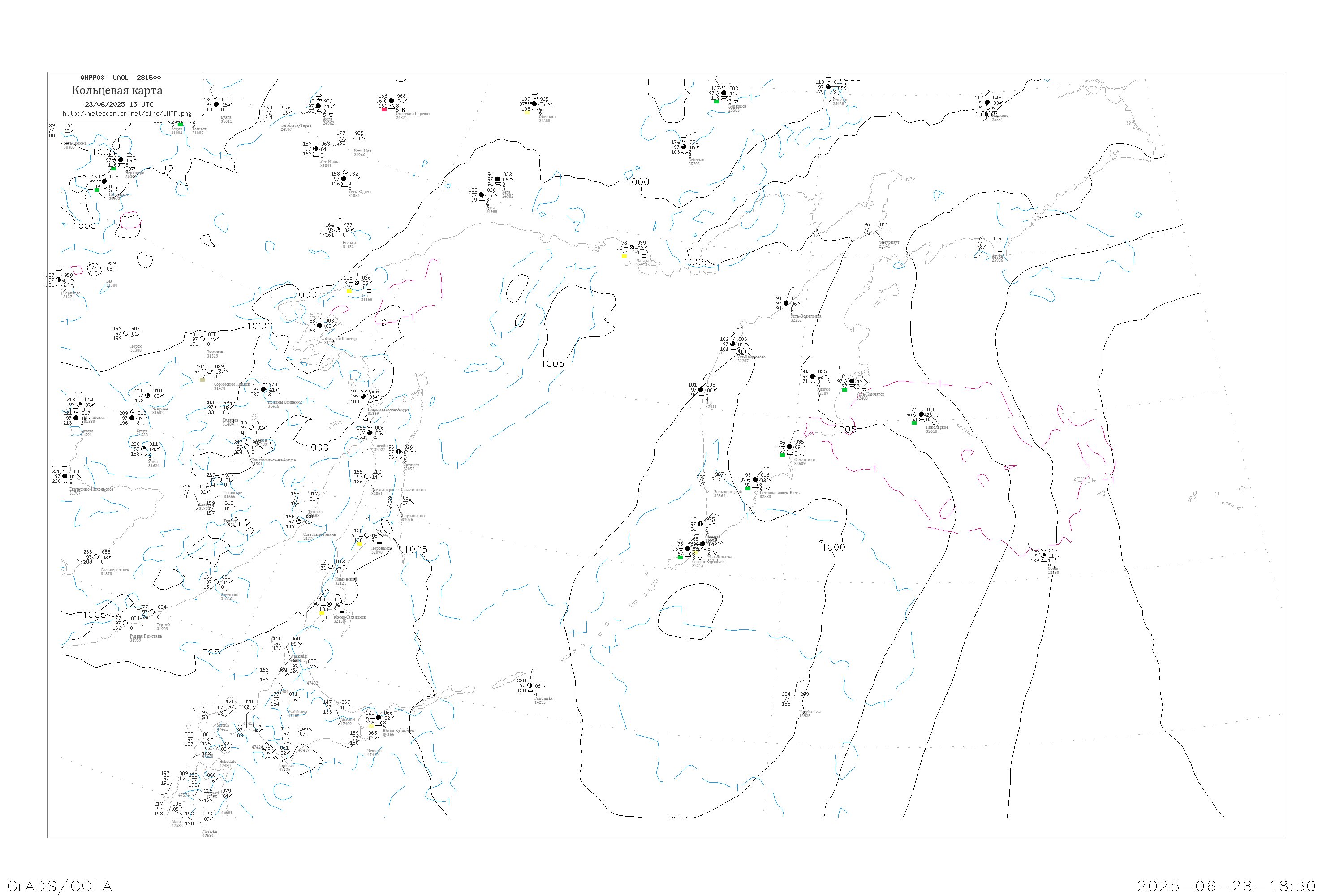This screenshot has width=1344, height=896.
Task: Click the Семлячики station circle
Action: pos(790,447)
